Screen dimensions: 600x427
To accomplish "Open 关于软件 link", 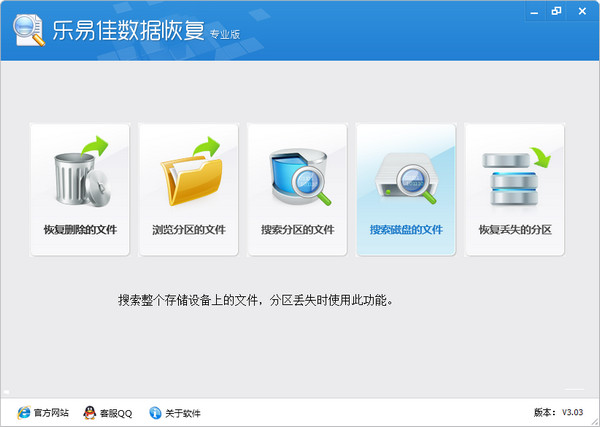I will pos(183,413).
